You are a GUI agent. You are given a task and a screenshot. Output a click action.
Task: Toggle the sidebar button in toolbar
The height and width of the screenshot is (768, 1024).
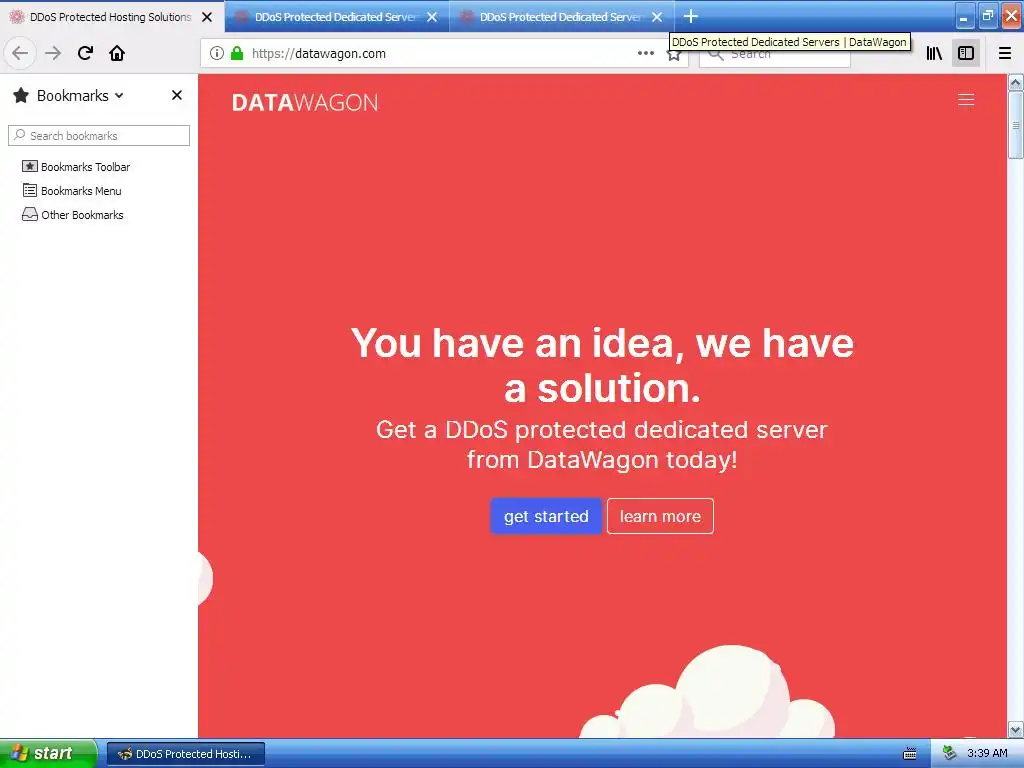click(966, 53)
